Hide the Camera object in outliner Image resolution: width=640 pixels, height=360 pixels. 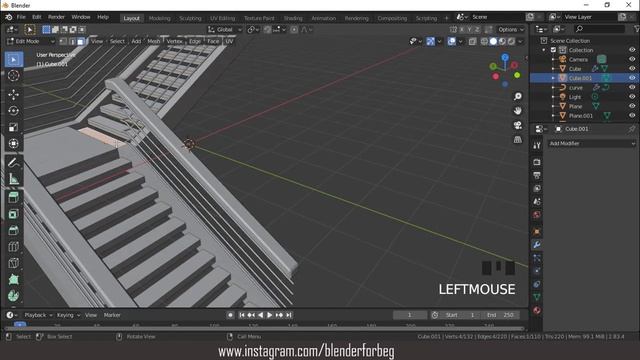[632, 59]
